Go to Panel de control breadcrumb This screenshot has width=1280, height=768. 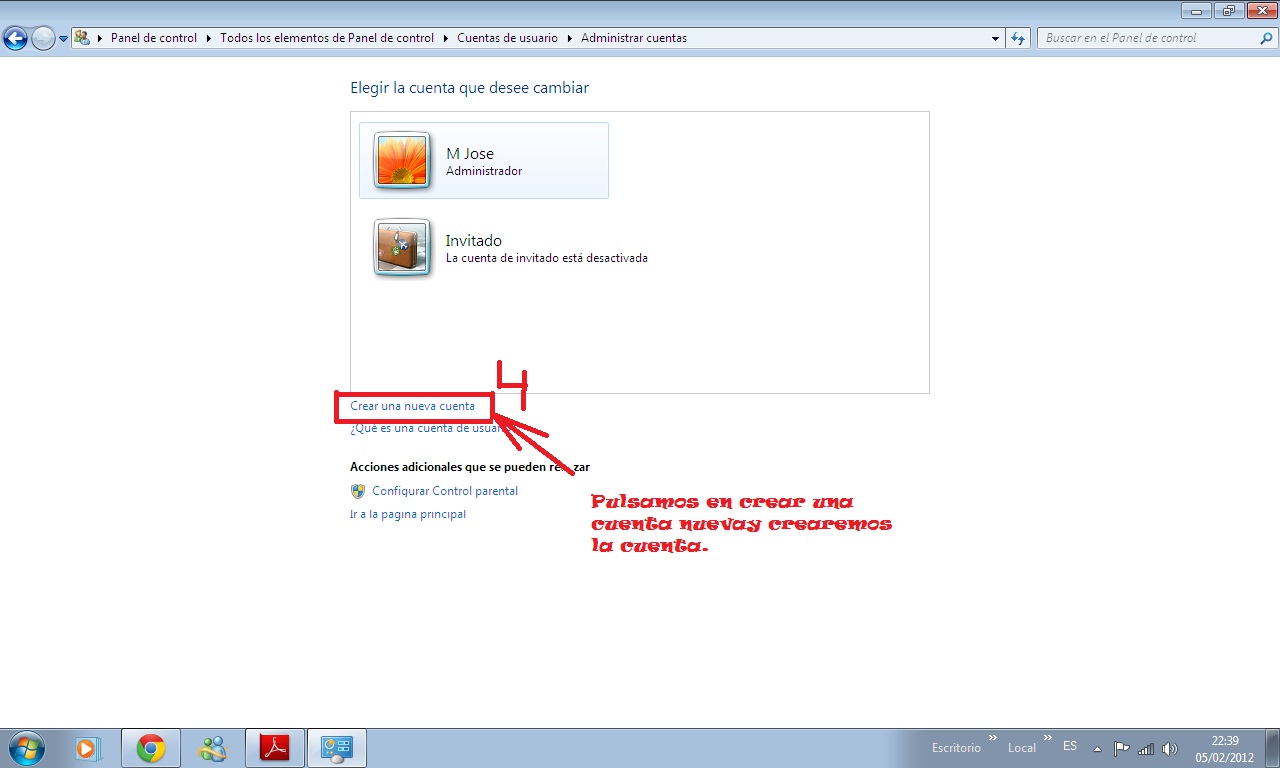(155, 38)
